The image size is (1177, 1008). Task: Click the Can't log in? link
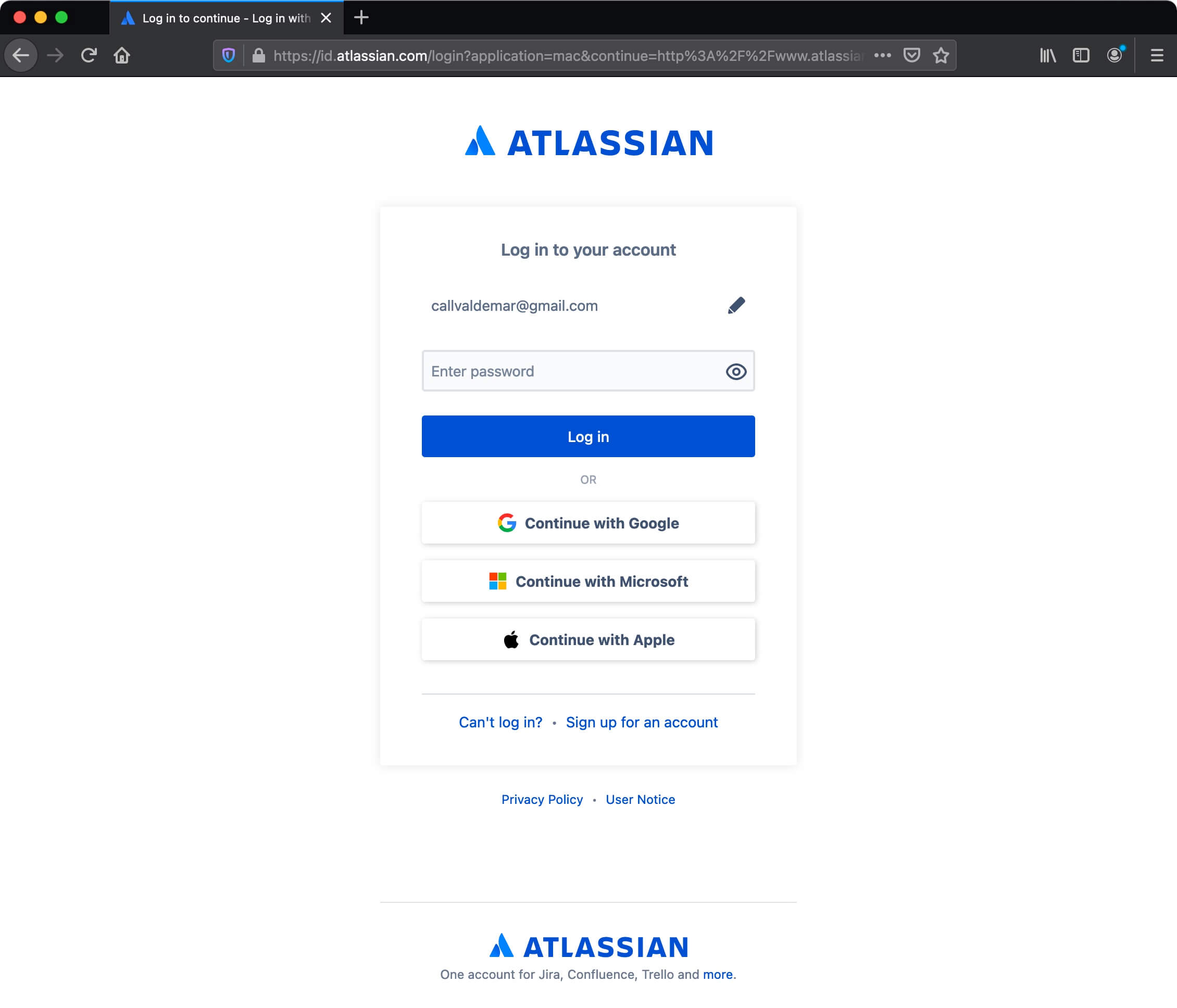click(x=500, y=722)
